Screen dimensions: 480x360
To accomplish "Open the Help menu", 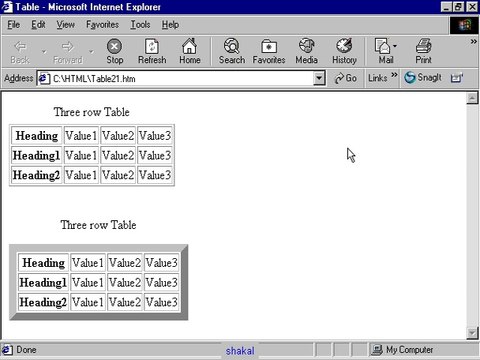I will coord(170,25).
